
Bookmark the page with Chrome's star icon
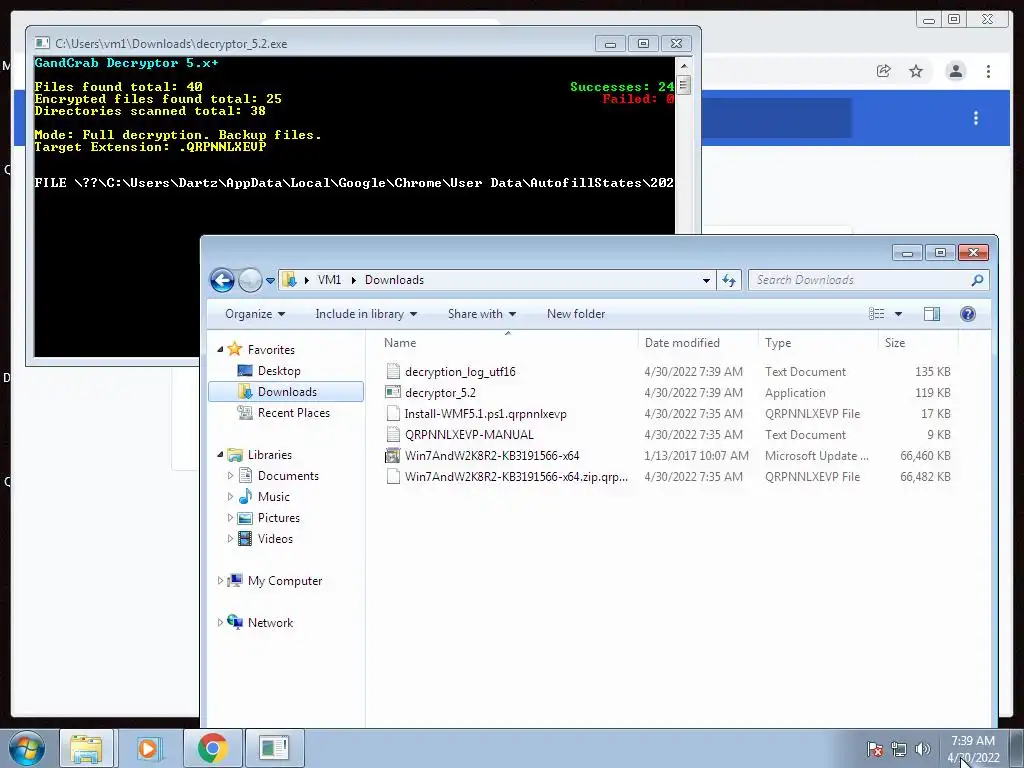point(916,71)
